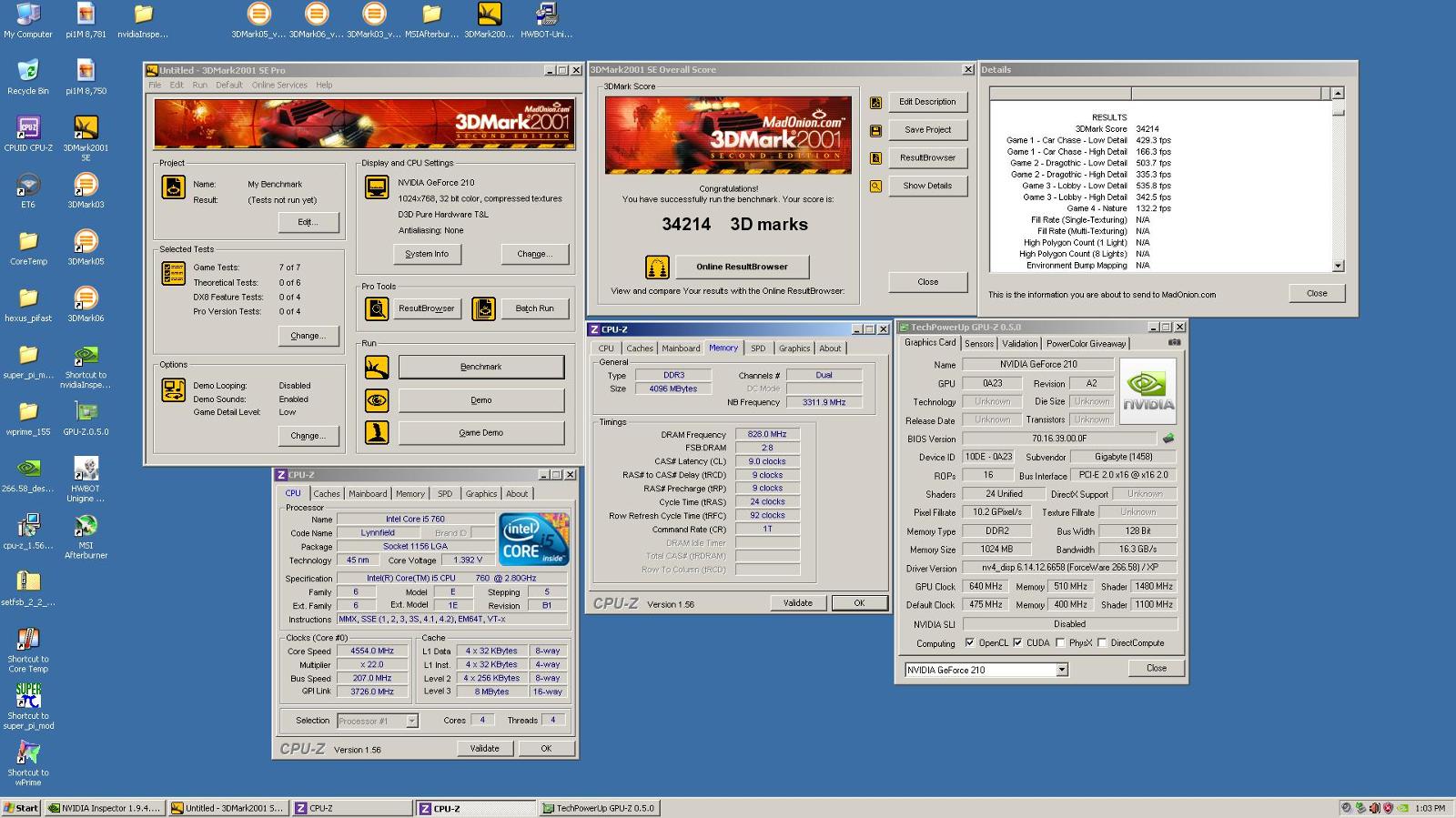
Task: Click the Show Details button
Action: tap(927, 186)
